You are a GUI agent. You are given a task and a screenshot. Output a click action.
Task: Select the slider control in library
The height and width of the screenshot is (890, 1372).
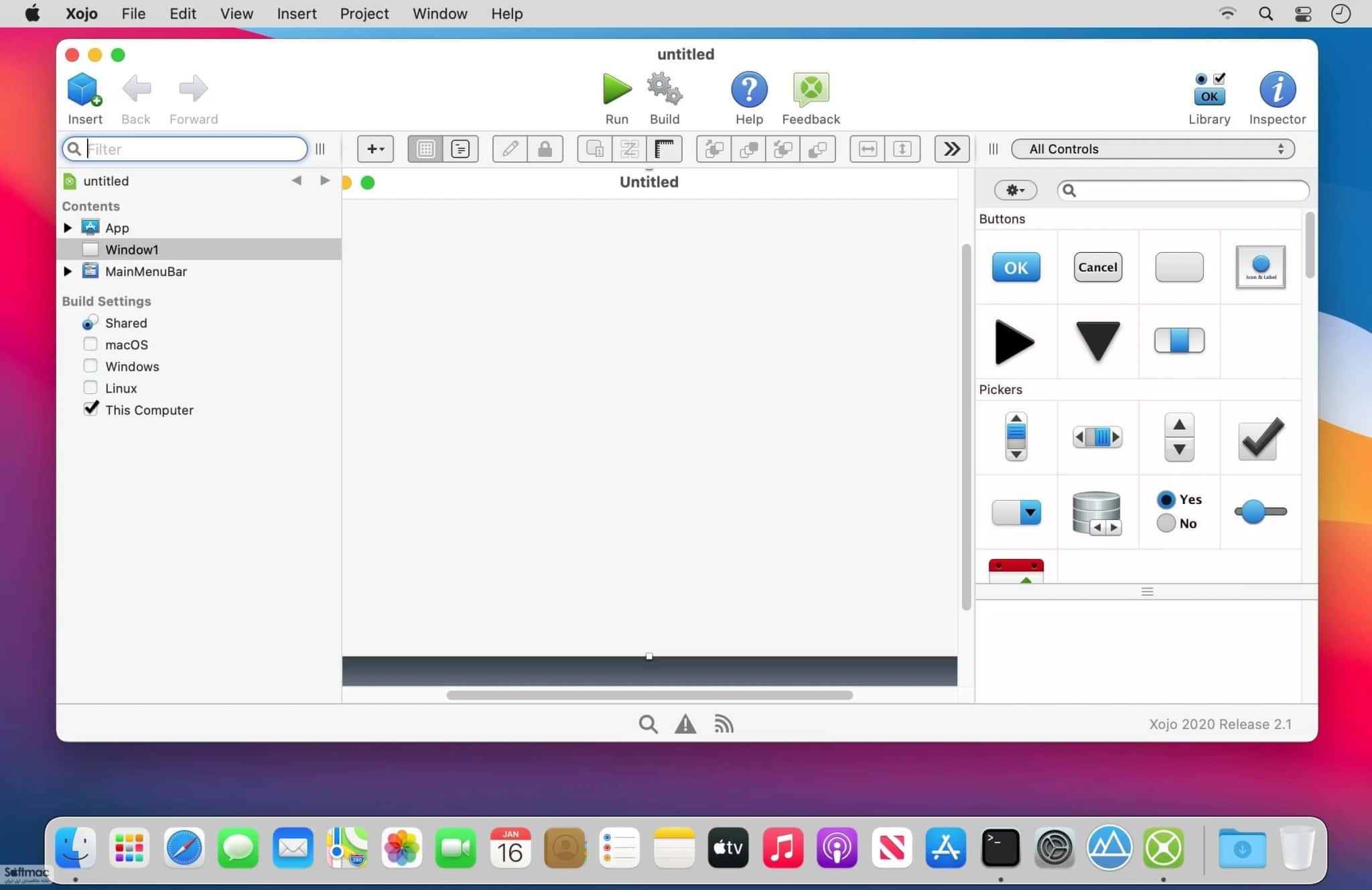tap(1261, 511)
